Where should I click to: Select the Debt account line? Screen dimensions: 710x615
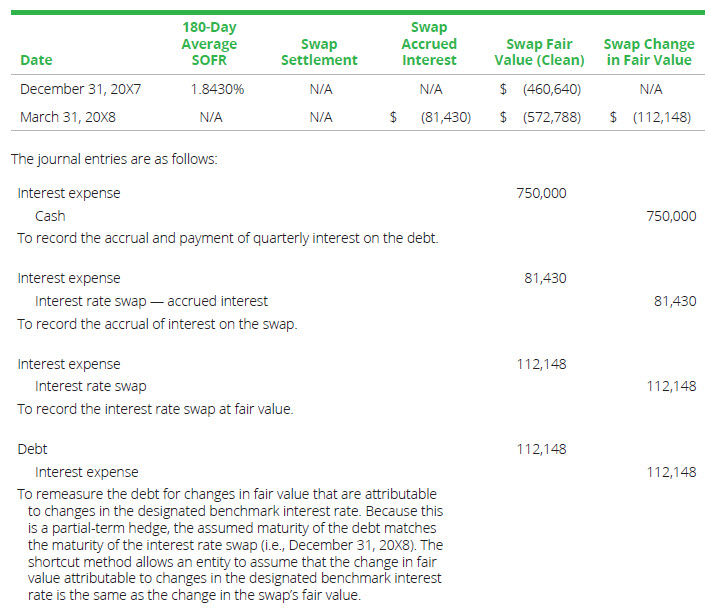coord(33,449)
